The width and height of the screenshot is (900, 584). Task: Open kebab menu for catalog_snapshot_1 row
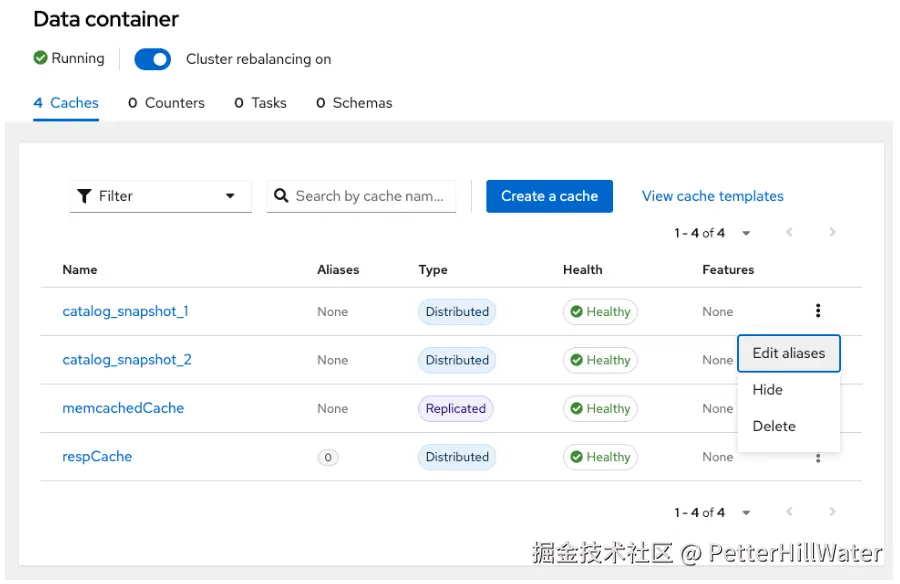(818, 311)
